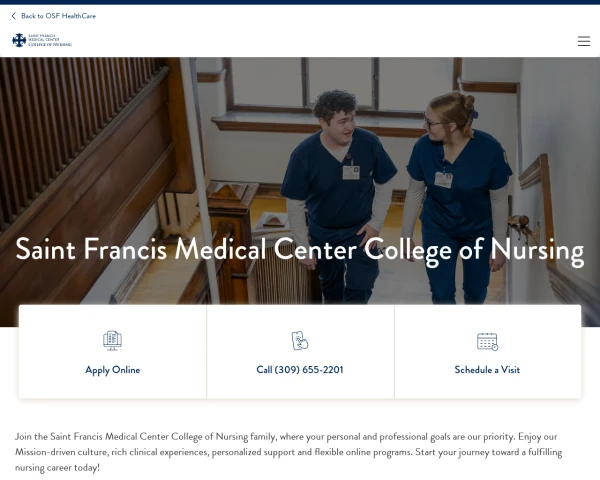Click the female student's glasses in photo

coord(432,122)
